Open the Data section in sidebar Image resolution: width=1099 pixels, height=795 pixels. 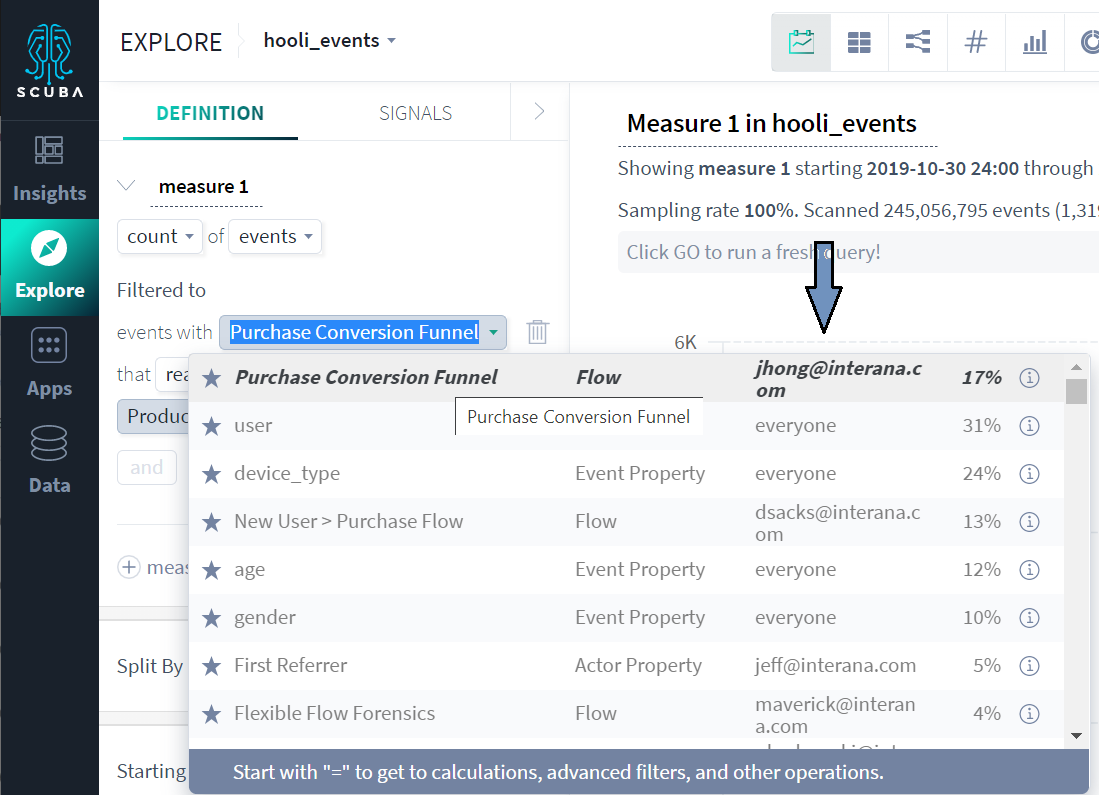point(49,461)
